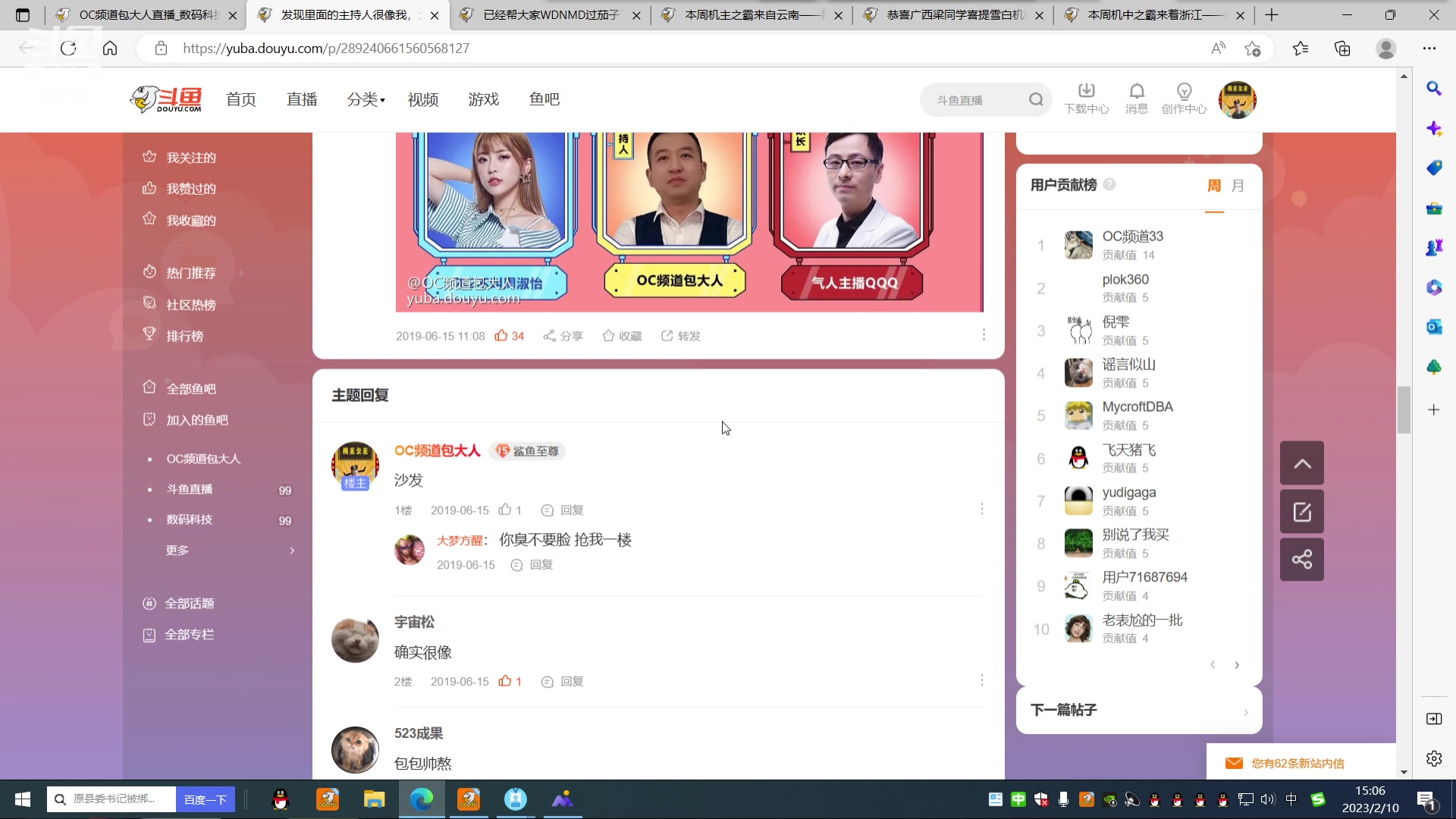Open the browser tab actions menu icon
This screenshot has width=1456, height=819.
click(x=23, y=14)
